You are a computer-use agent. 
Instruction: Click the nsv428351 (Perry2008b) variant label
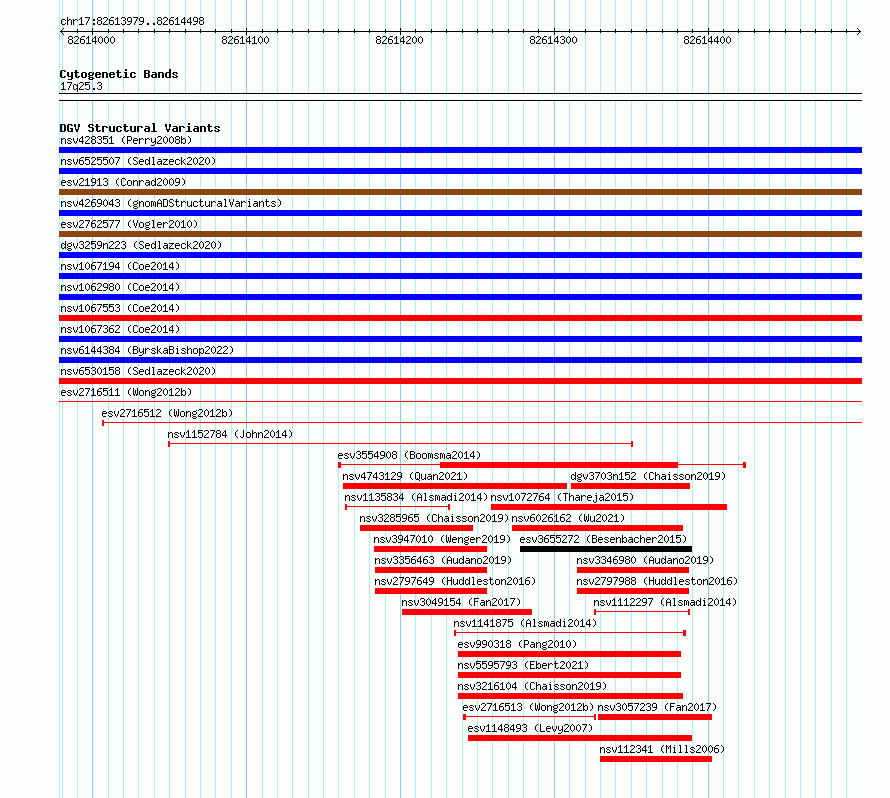[x=126, y=140]
